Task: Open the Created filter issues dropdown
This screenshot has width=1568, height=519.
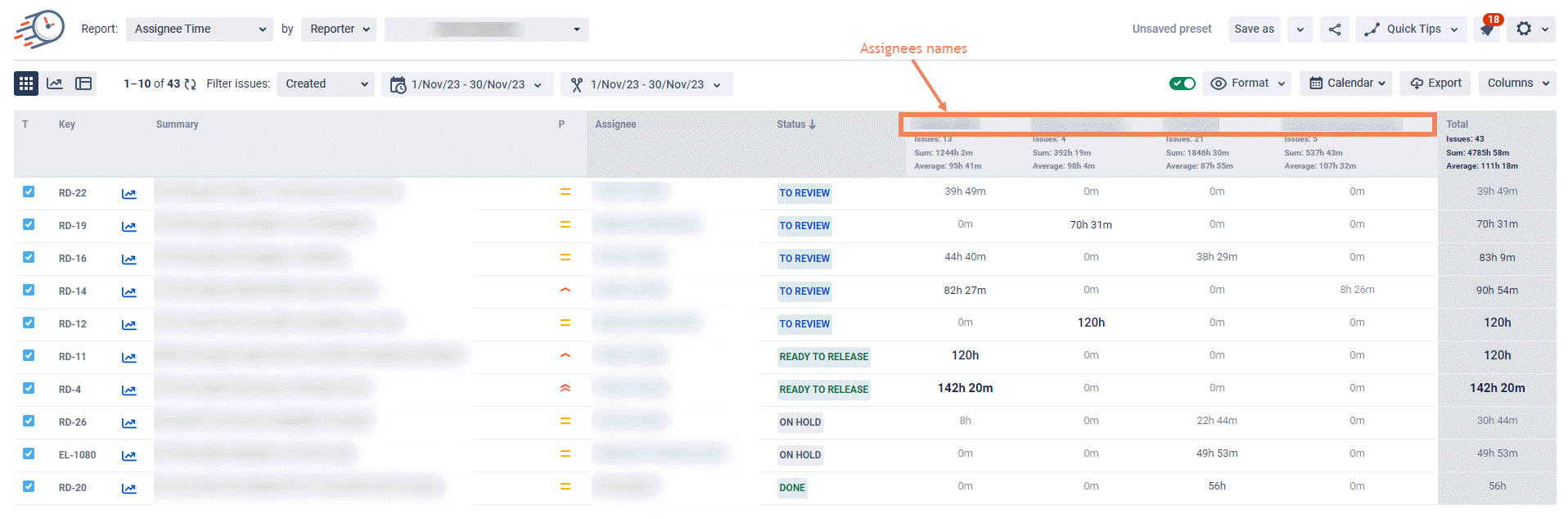Action: pyautogui.click(x=326, y=84)
